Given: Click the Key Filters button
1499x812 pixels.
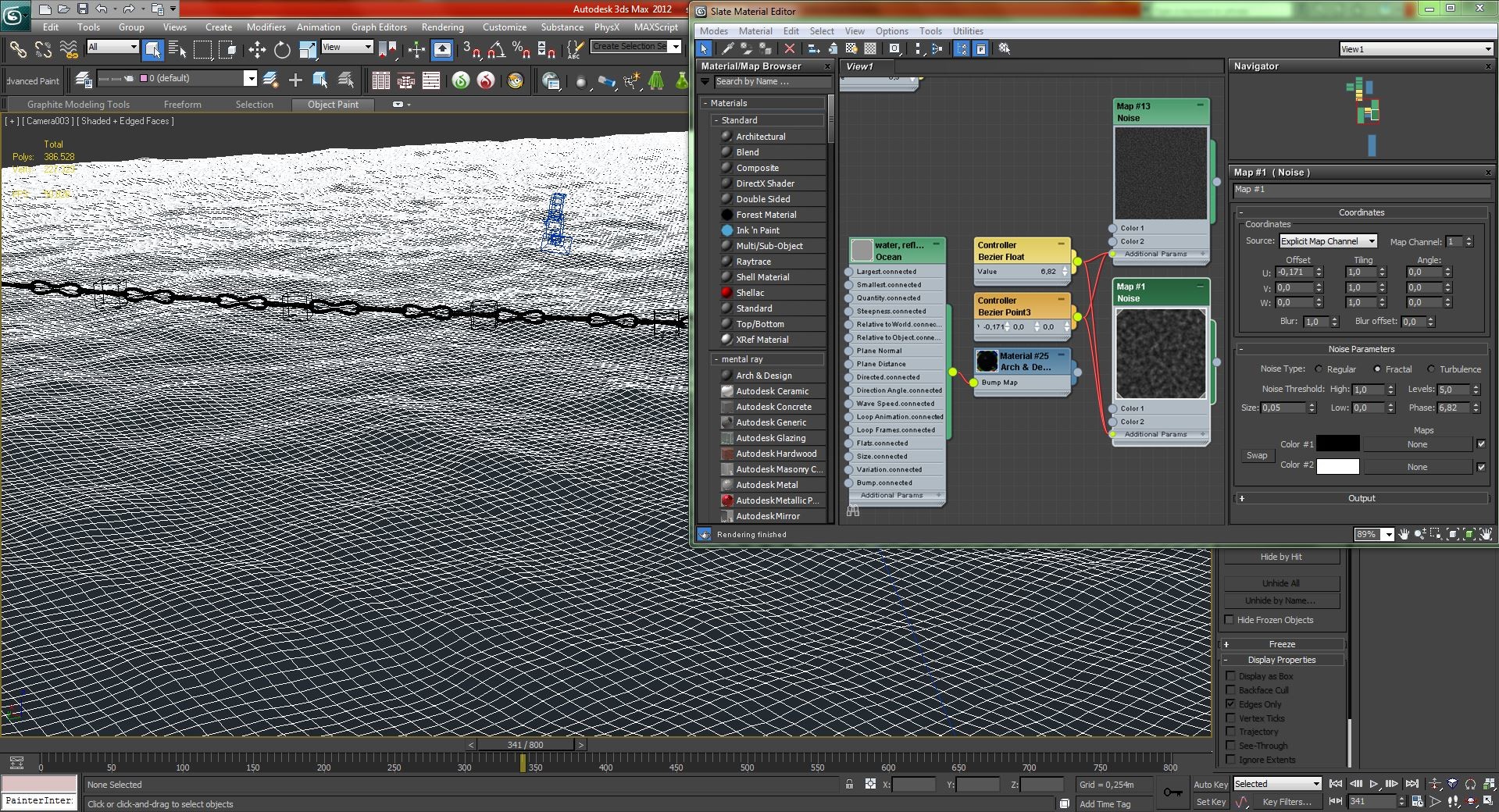Looking at the screenshot, I should [x=1287, y=802].
